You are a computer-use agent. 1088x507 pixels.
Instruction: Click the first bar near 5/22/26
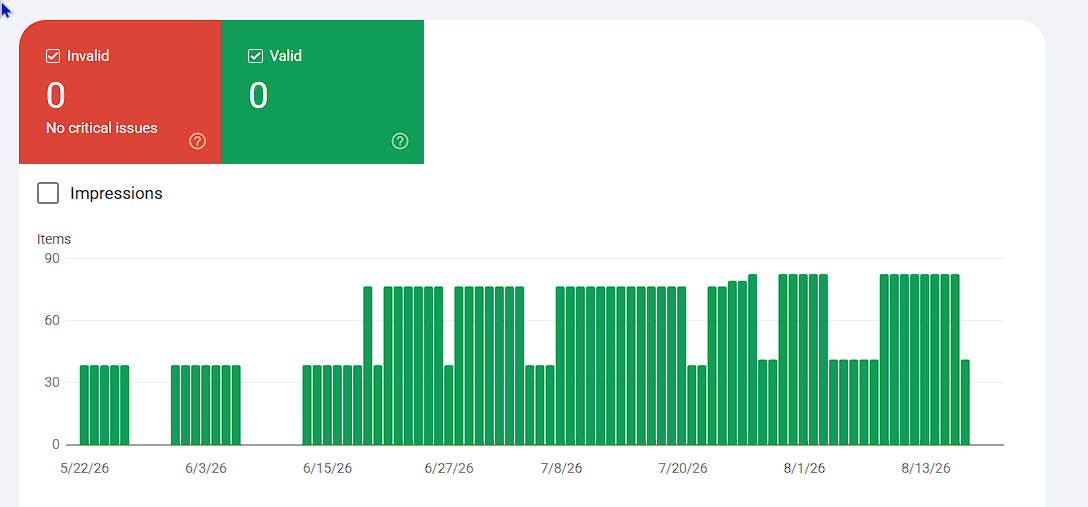[x=85, y=405]
